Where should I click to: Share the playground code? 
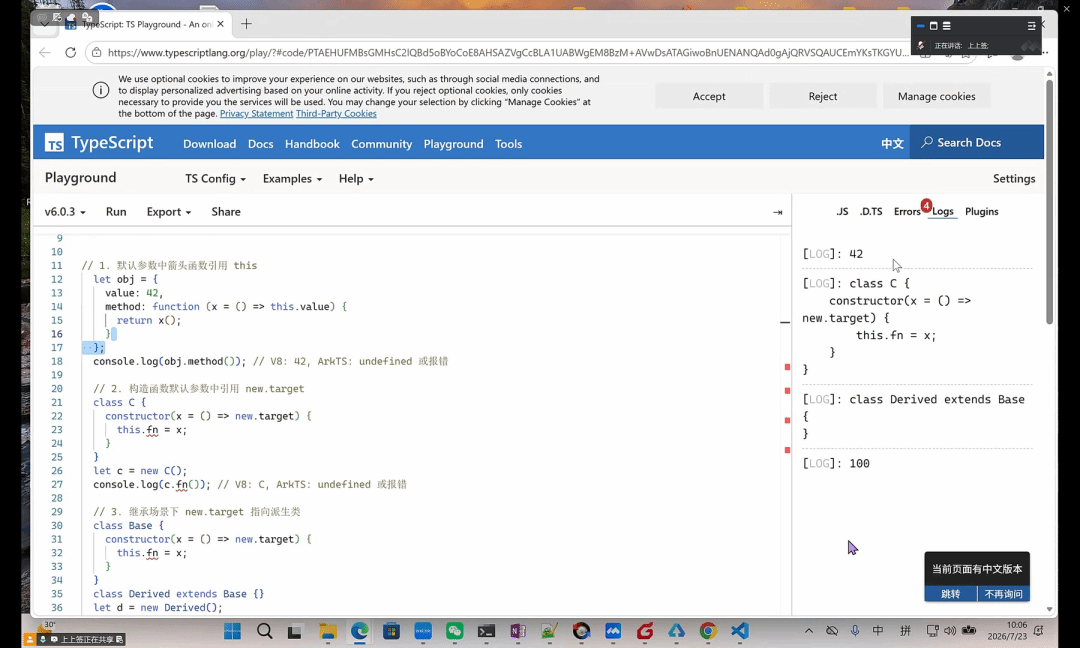(226, 211)
